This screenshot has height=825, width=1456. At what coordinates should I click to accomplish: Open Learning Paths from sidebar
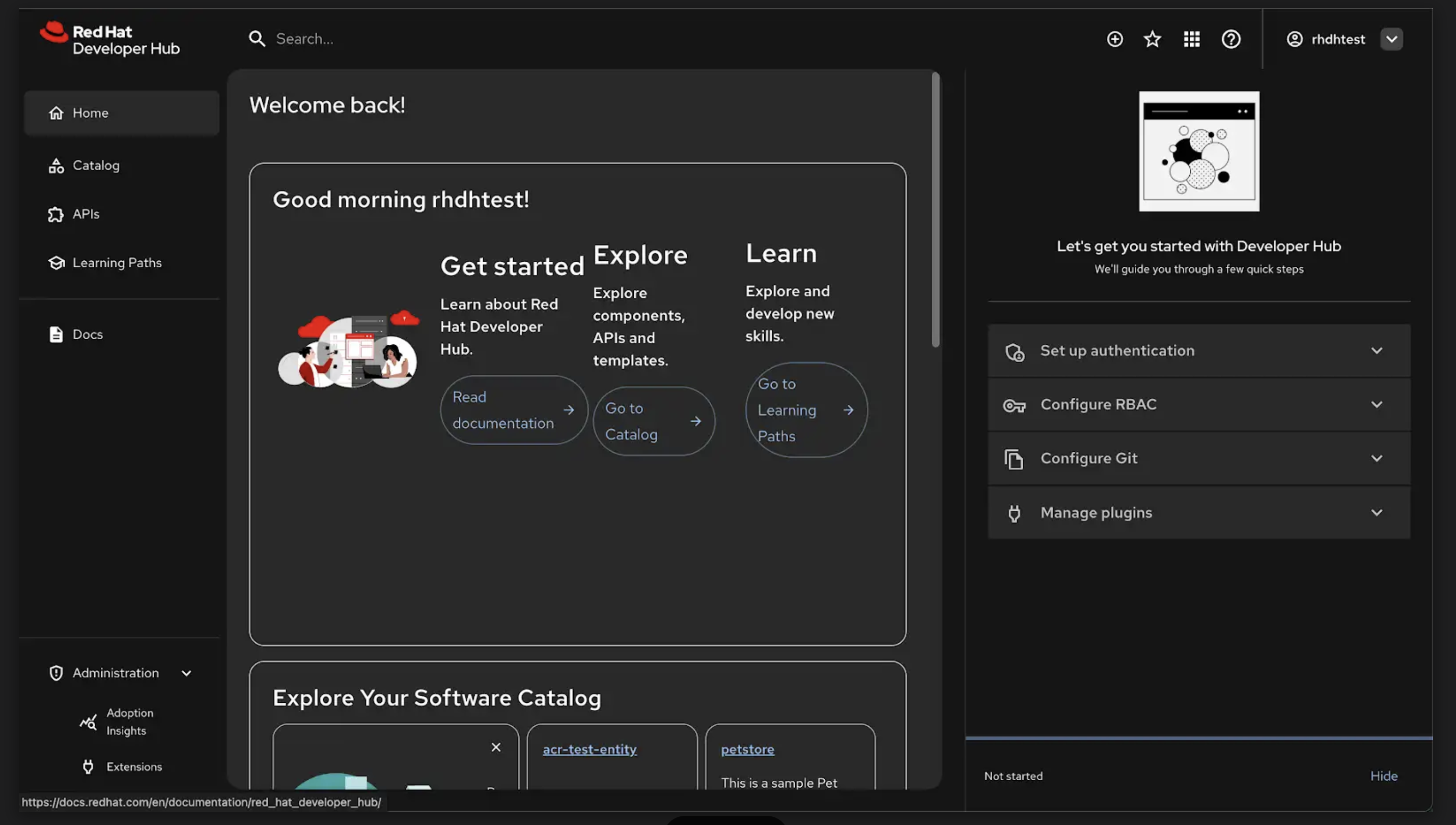tap(117, 263)
